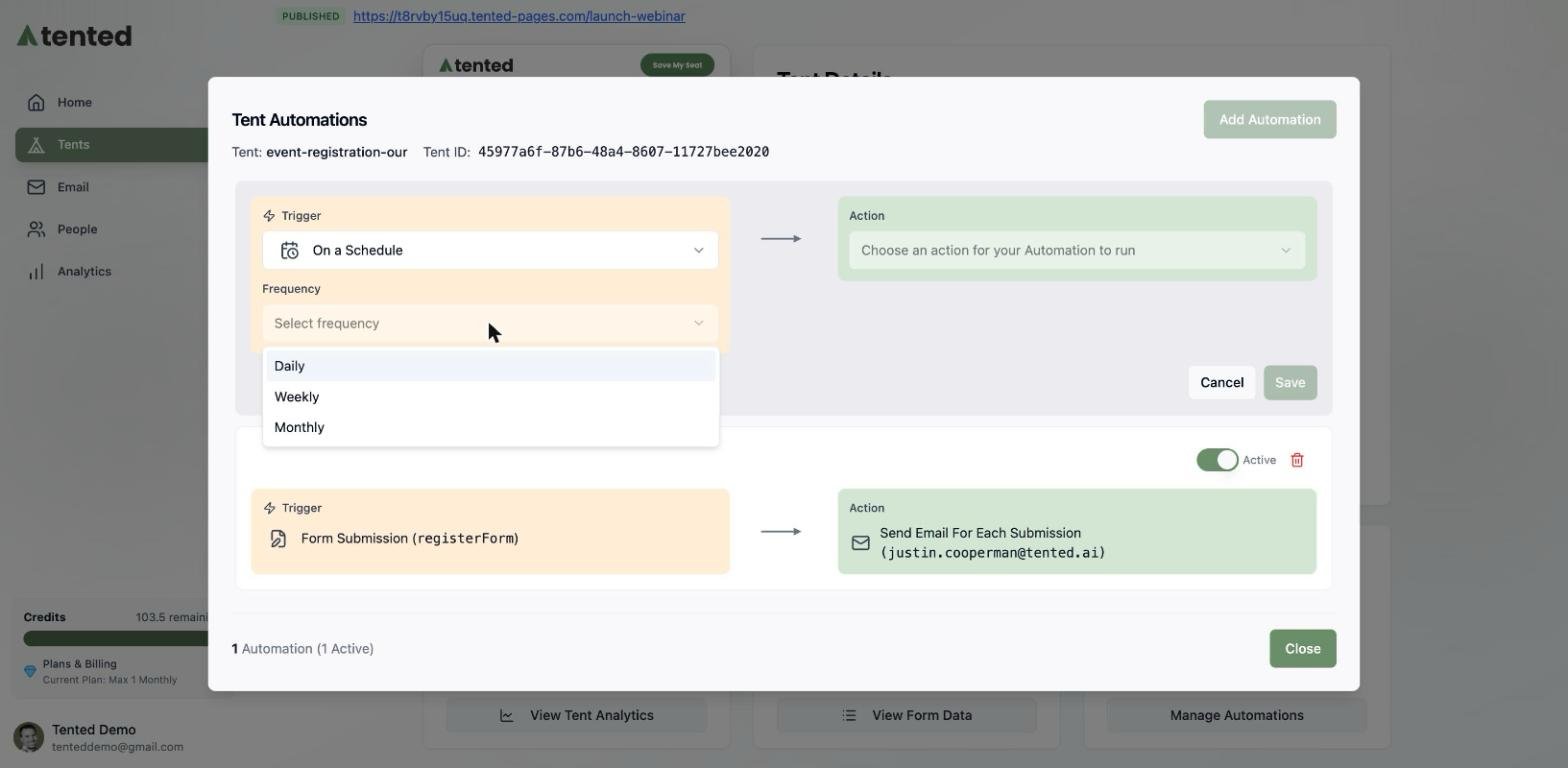Click the Form Submission document icon
1568x768 pixels.
[278, 539]
